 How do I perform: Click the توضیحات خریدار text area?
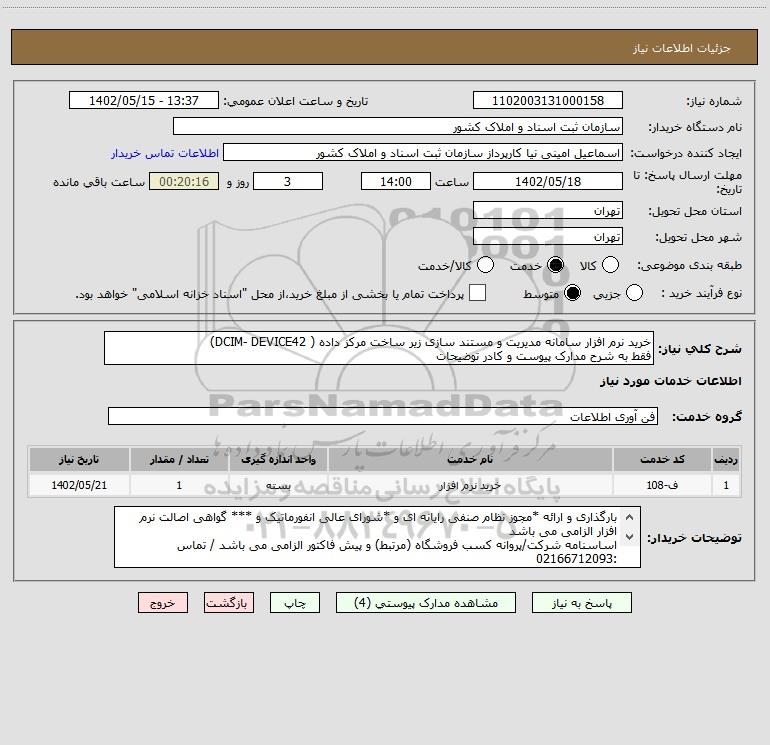[377, 538]
